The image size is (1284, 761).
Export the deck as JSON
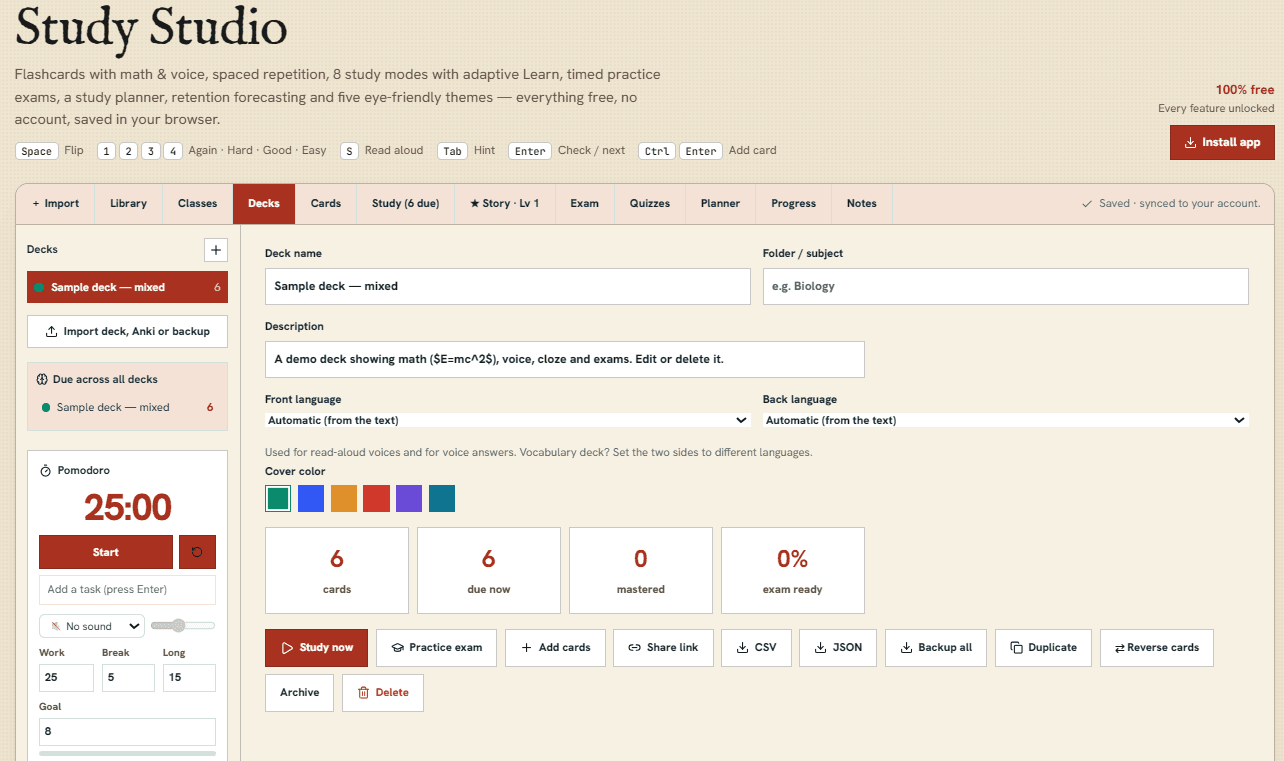pos(838,647)
